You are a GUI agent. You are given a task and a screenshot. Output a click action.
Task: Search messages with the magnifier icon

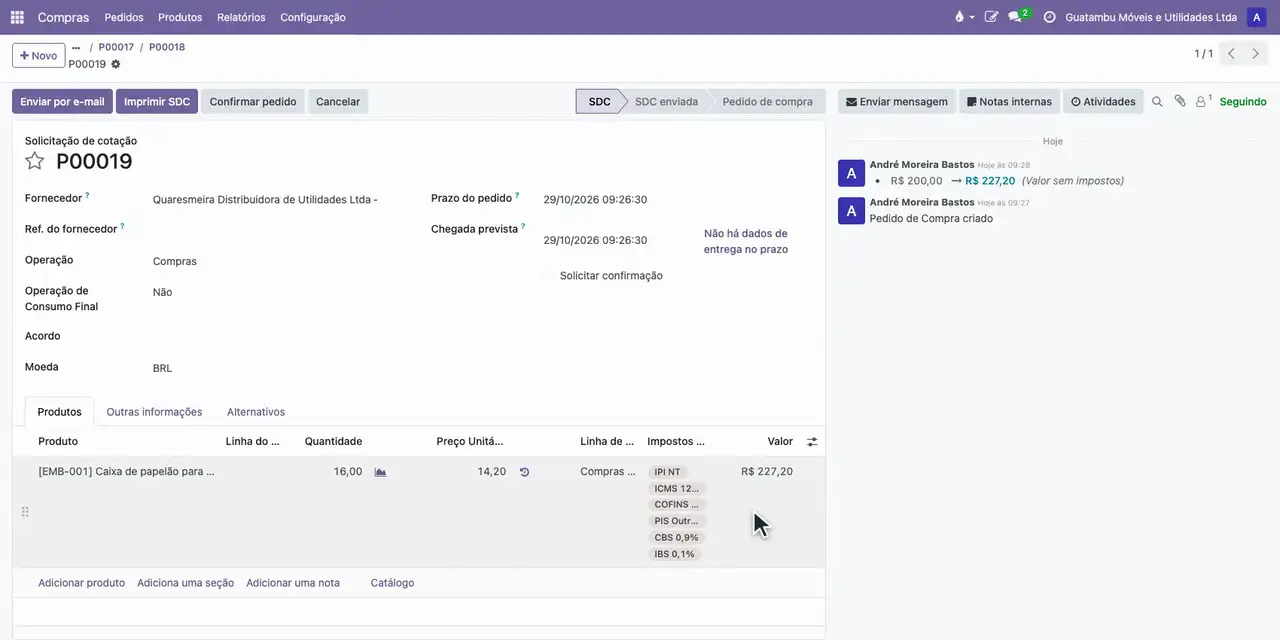(1157, 101)
